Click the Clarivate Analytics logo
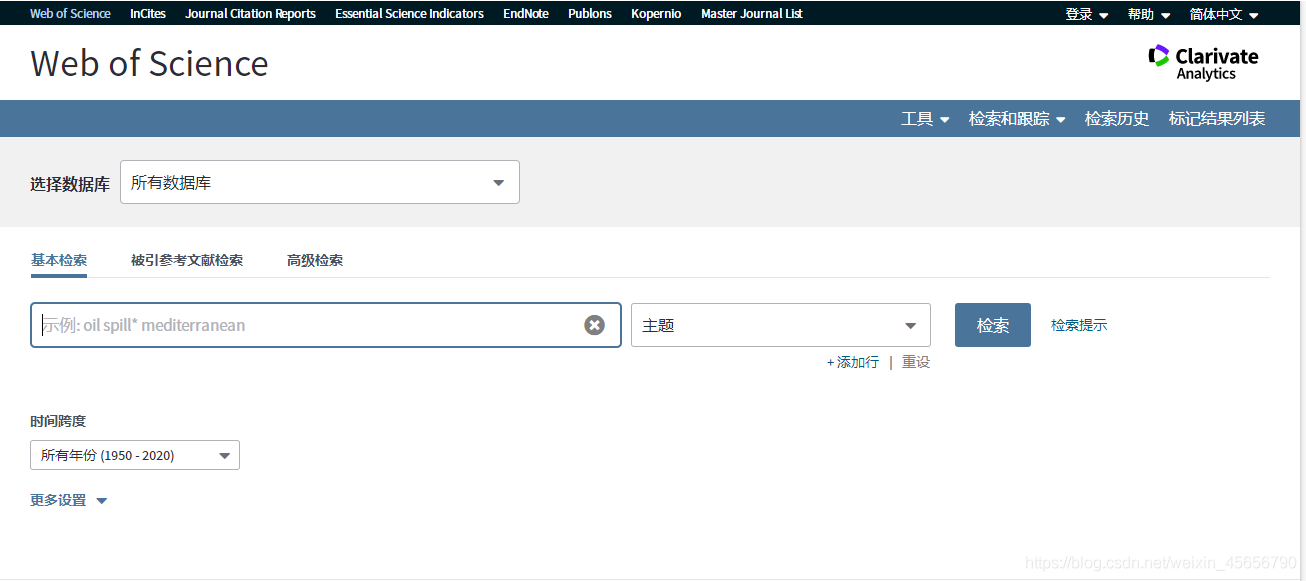The image size is (1306, 581). pos(1203,62)
